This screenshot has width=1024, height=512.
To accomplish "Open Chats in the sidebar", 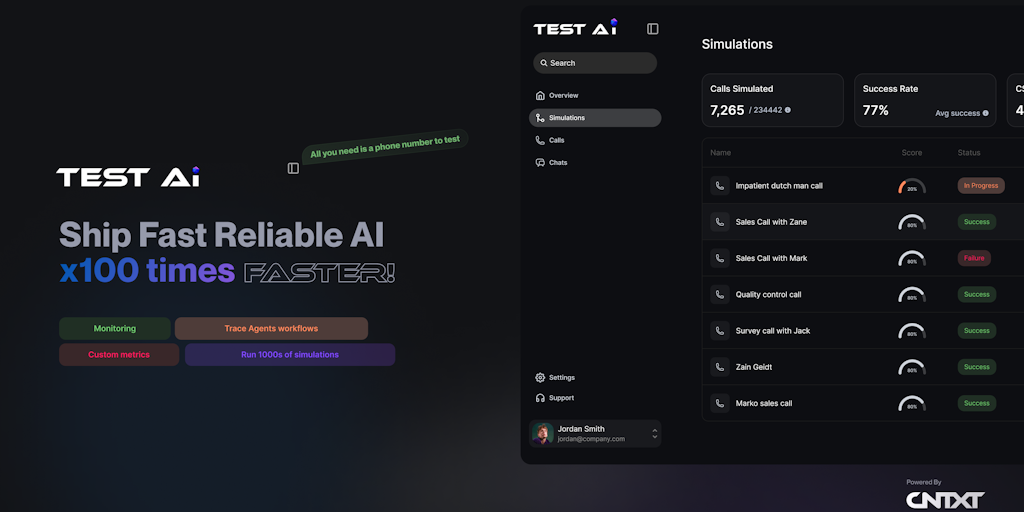I will (595, 163).
